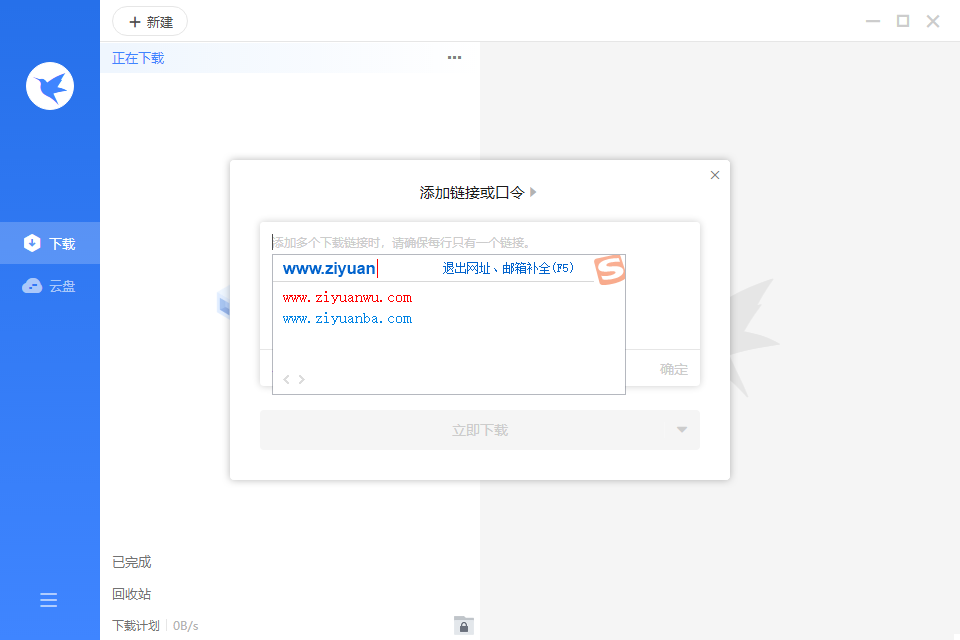
Task: Click the 新建 new task button
Action: [150, 21]
